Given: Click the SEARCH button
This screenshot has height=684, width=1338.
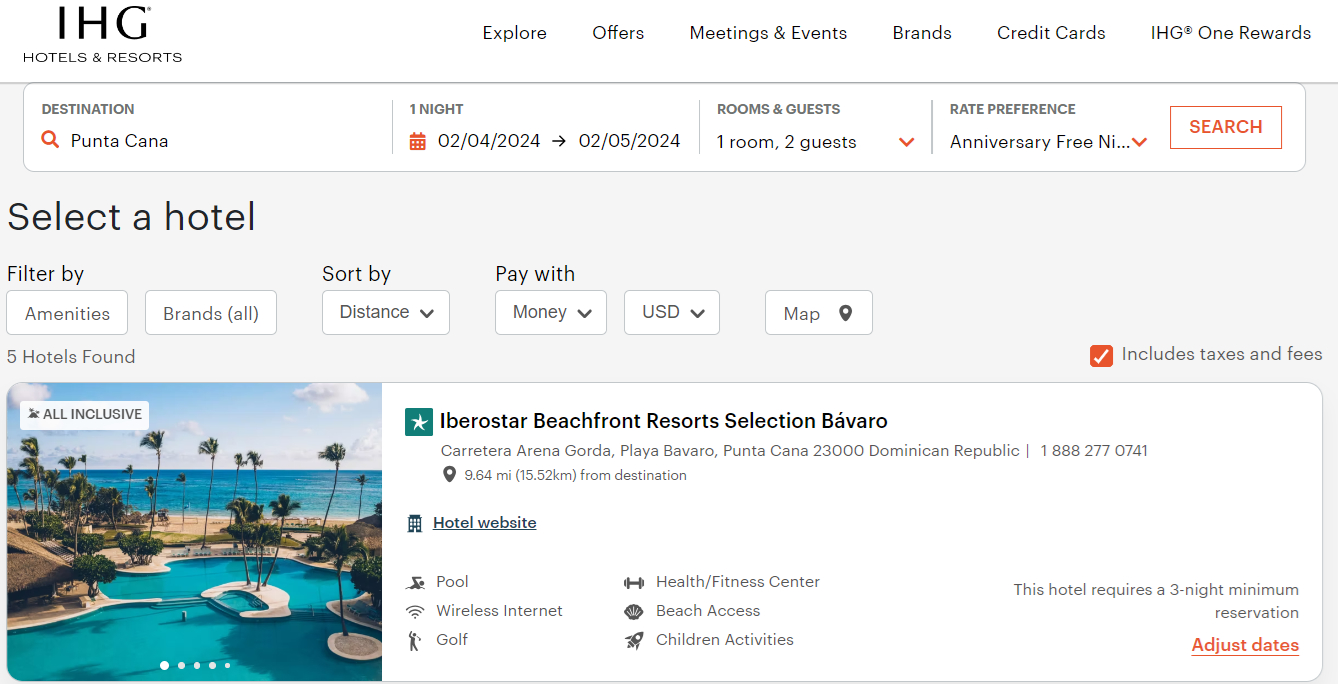Looking at the screenshot, I should click(x=1225, y=127).
